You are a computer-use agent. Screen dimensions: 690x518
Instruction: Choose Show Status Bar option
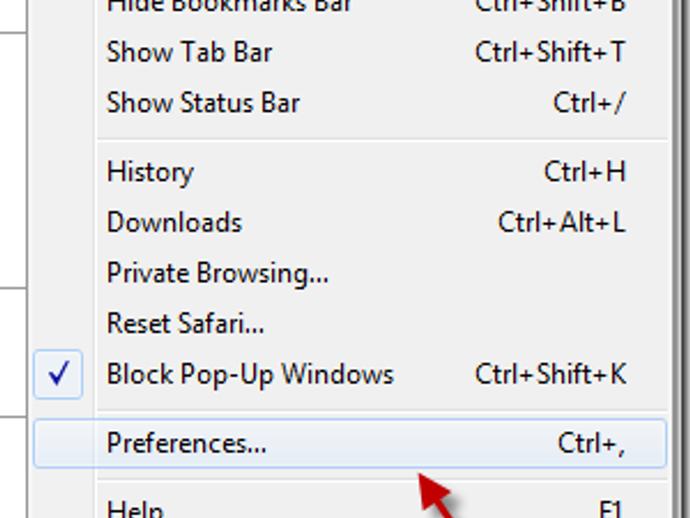click(203, 102)
